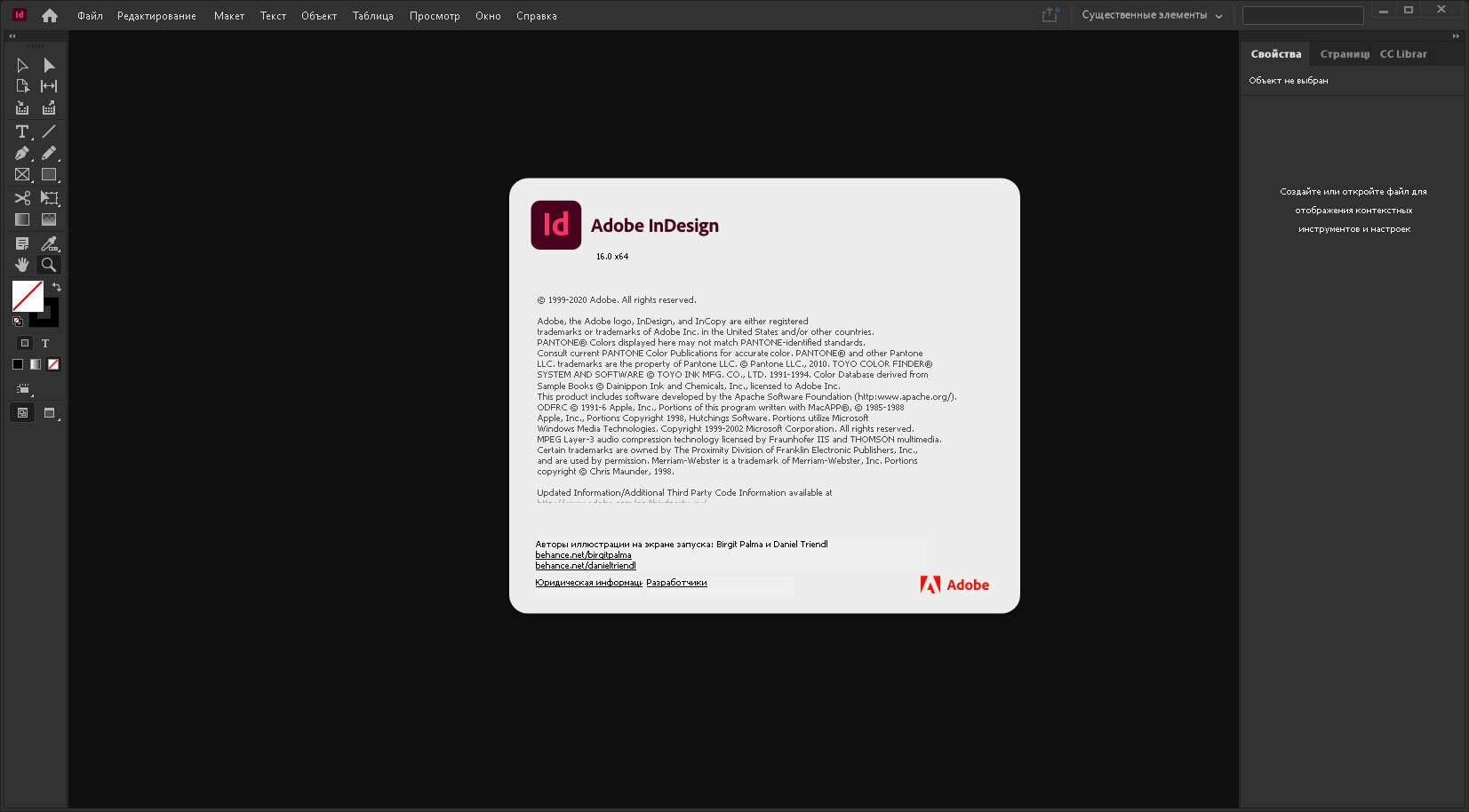This screenshot has width=1469, height=812.
Task: Apply solid color button
Action: [17, 364]
